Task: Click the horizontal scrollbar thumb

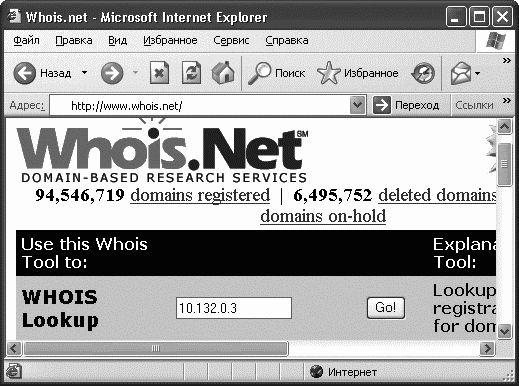Action: [x=156, y=348]
